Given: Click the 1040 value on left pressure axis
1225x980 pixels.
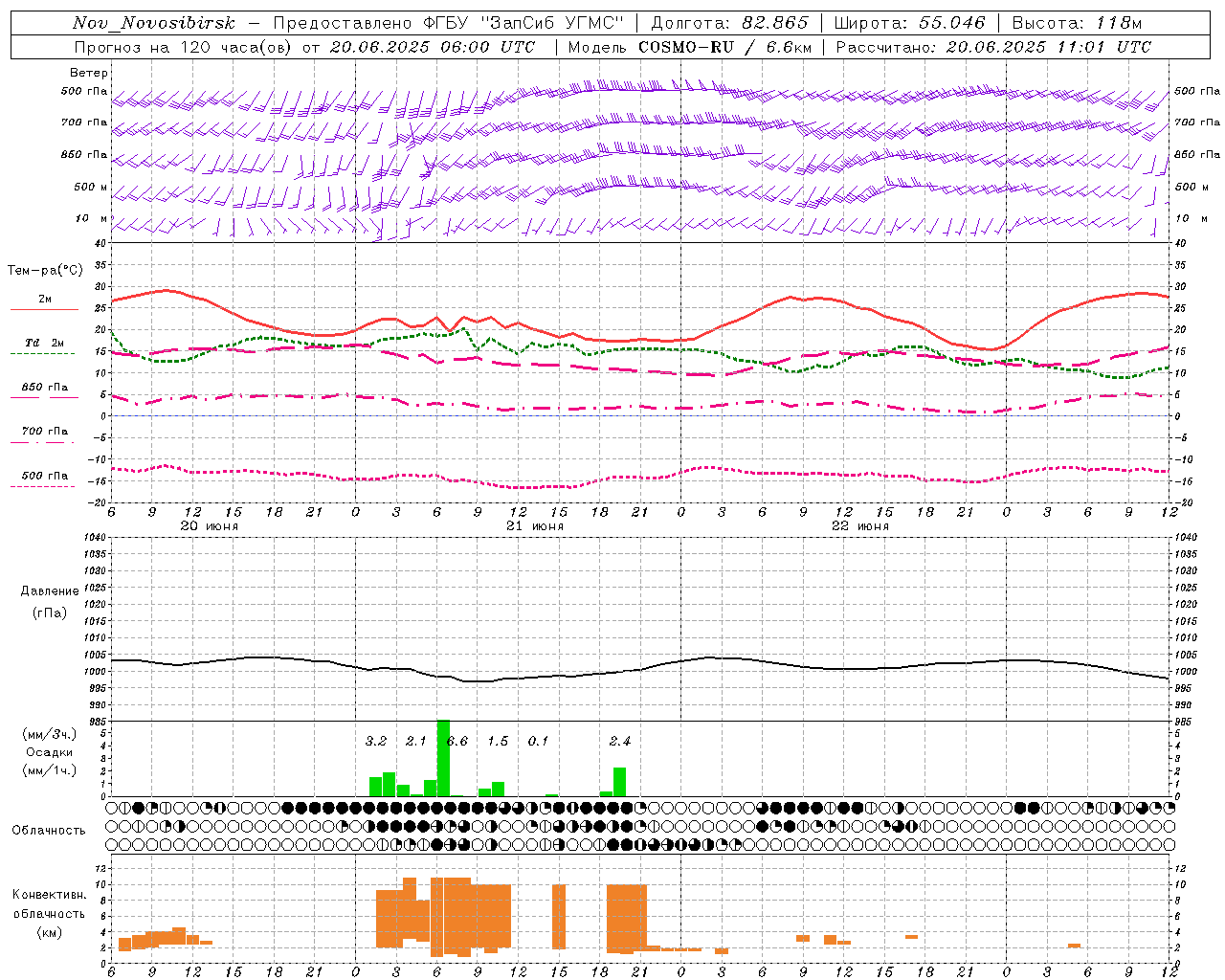Looking at the screenshot, I should tap(94, 538).
